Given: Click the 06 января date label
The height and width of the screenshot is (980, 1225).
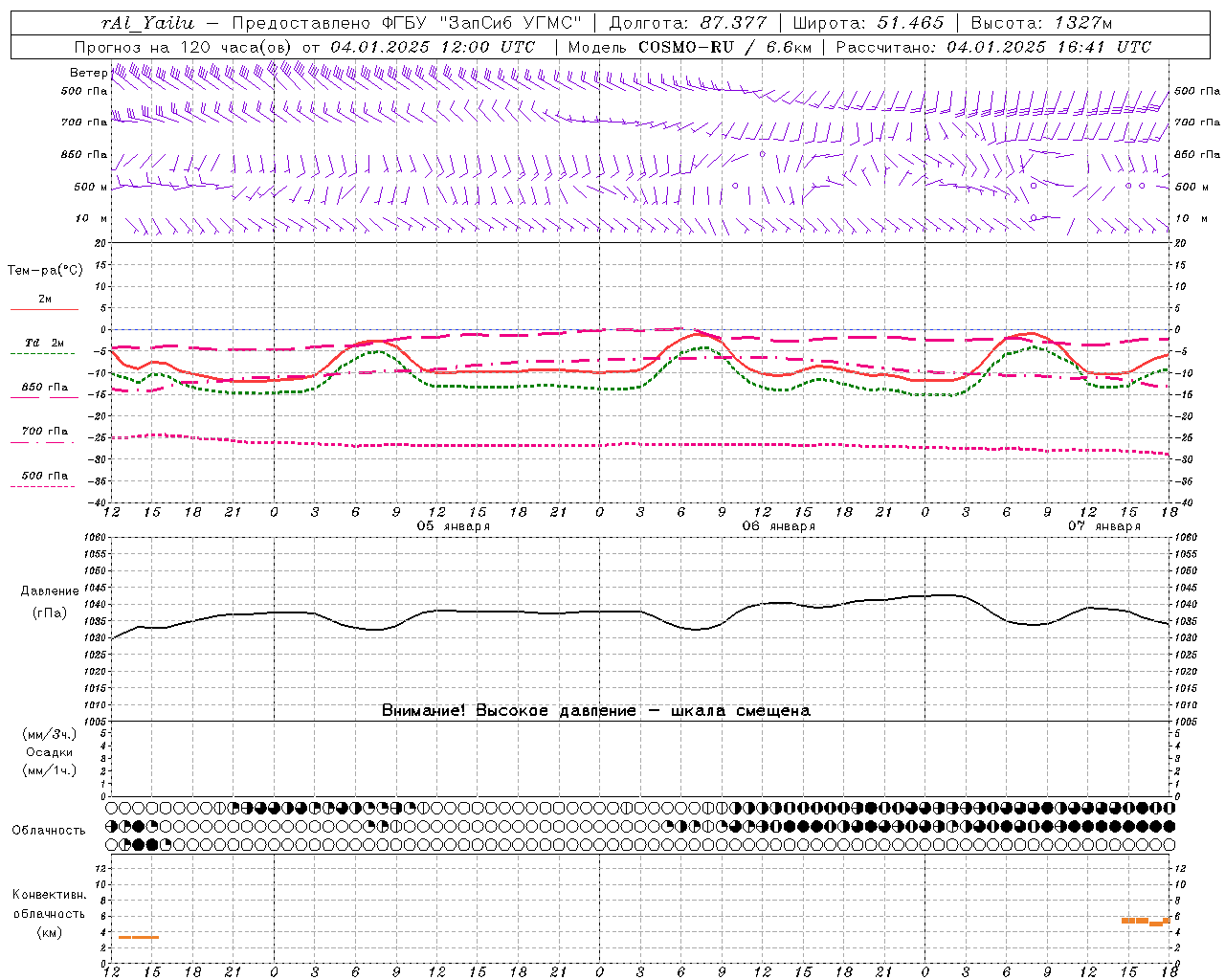Looking at the screenshot, I should coord(779,526).
